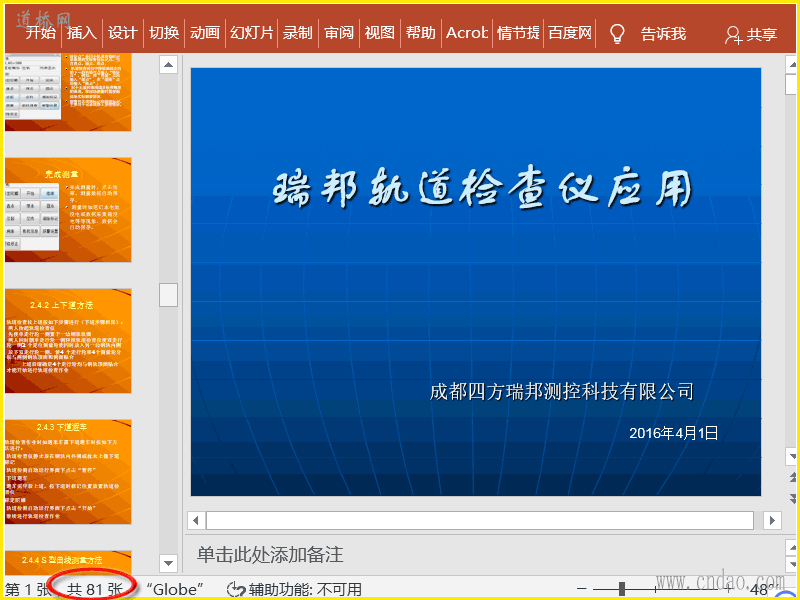
Task: Select the 审阅 tab
Action: point(339,33)
